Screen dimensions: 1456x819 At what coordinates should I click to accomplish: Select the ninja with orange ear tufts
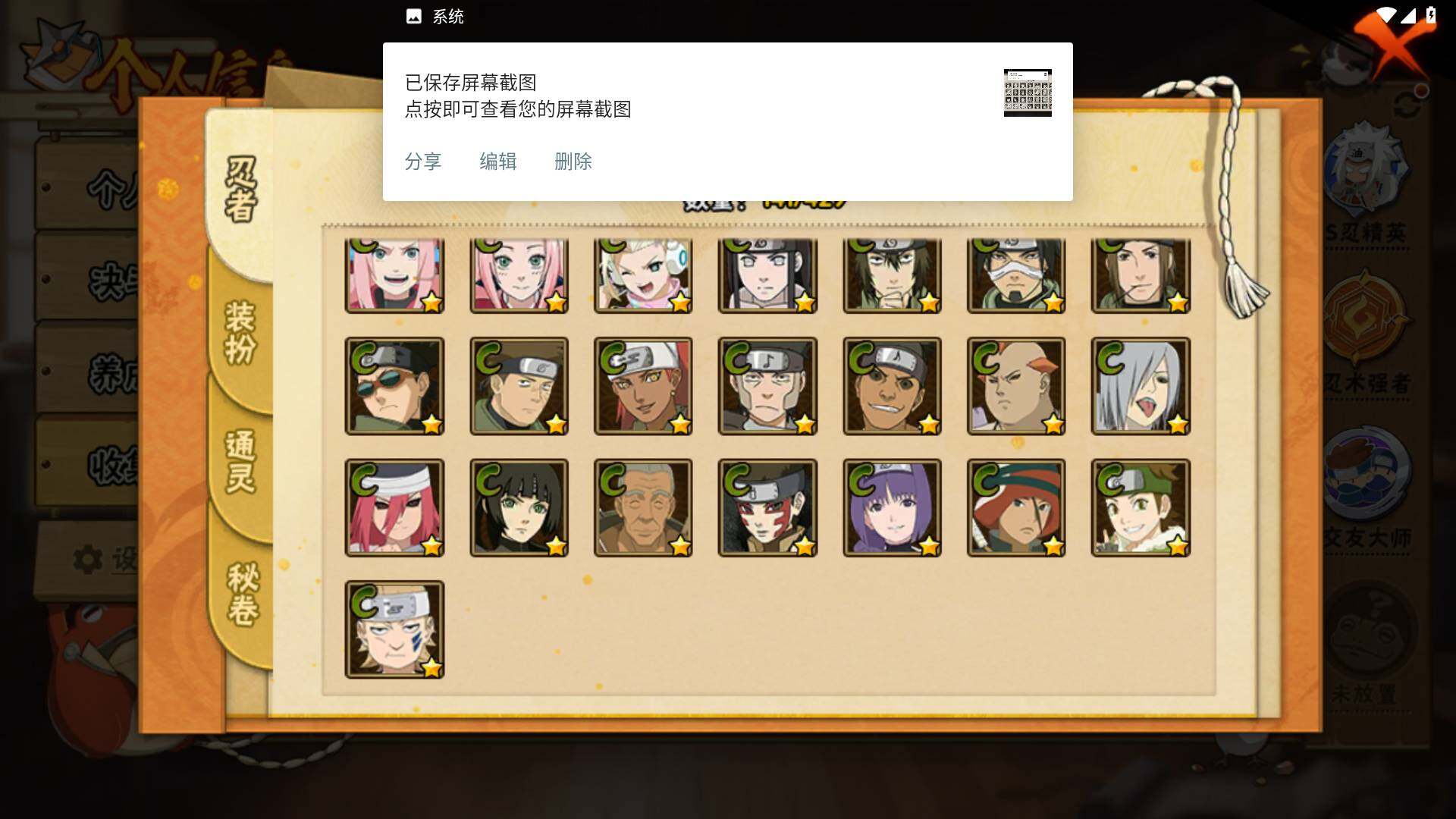pyautogui.click(x=1016, y=386)
